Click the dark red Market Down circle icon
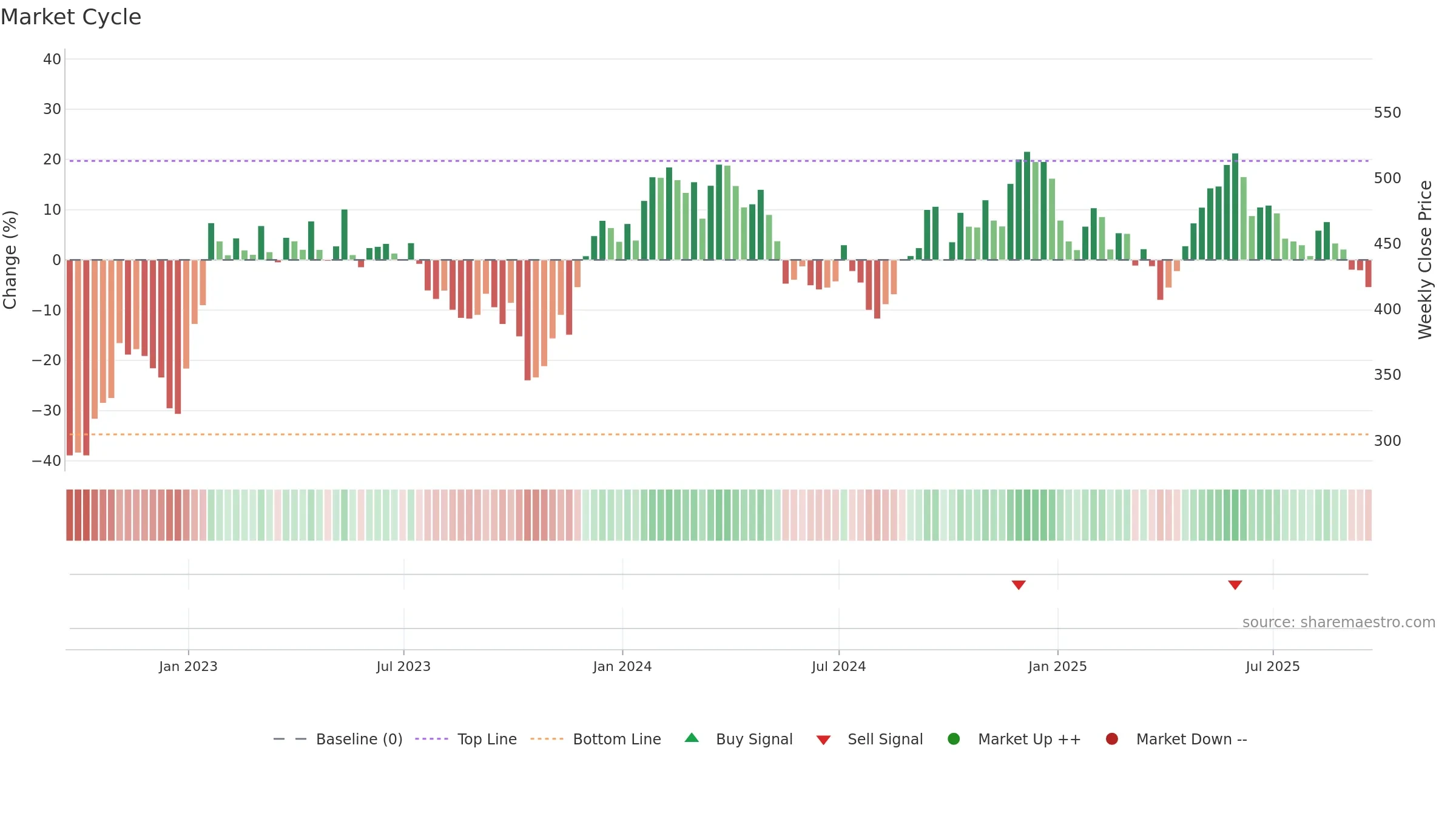The image size is (1456, 819). 1112,739
